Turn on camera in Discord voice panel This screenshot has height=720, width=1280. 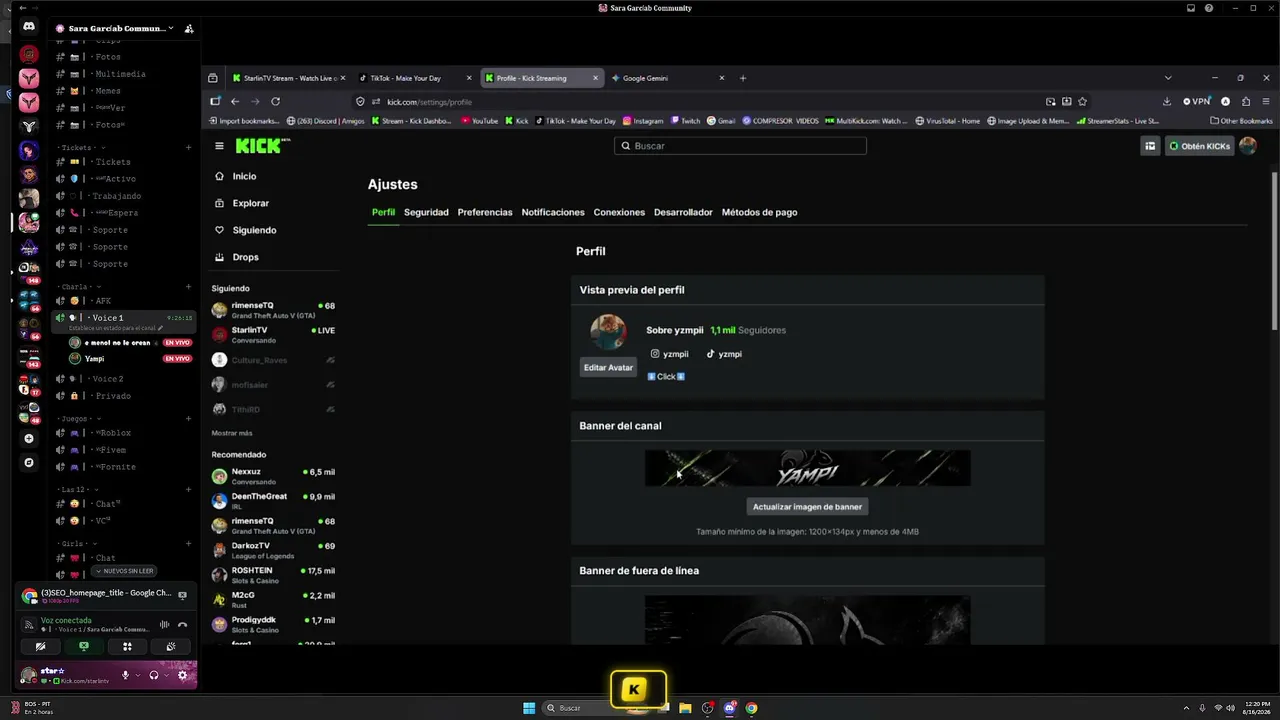pyautogui.click(x=40, y=646)
